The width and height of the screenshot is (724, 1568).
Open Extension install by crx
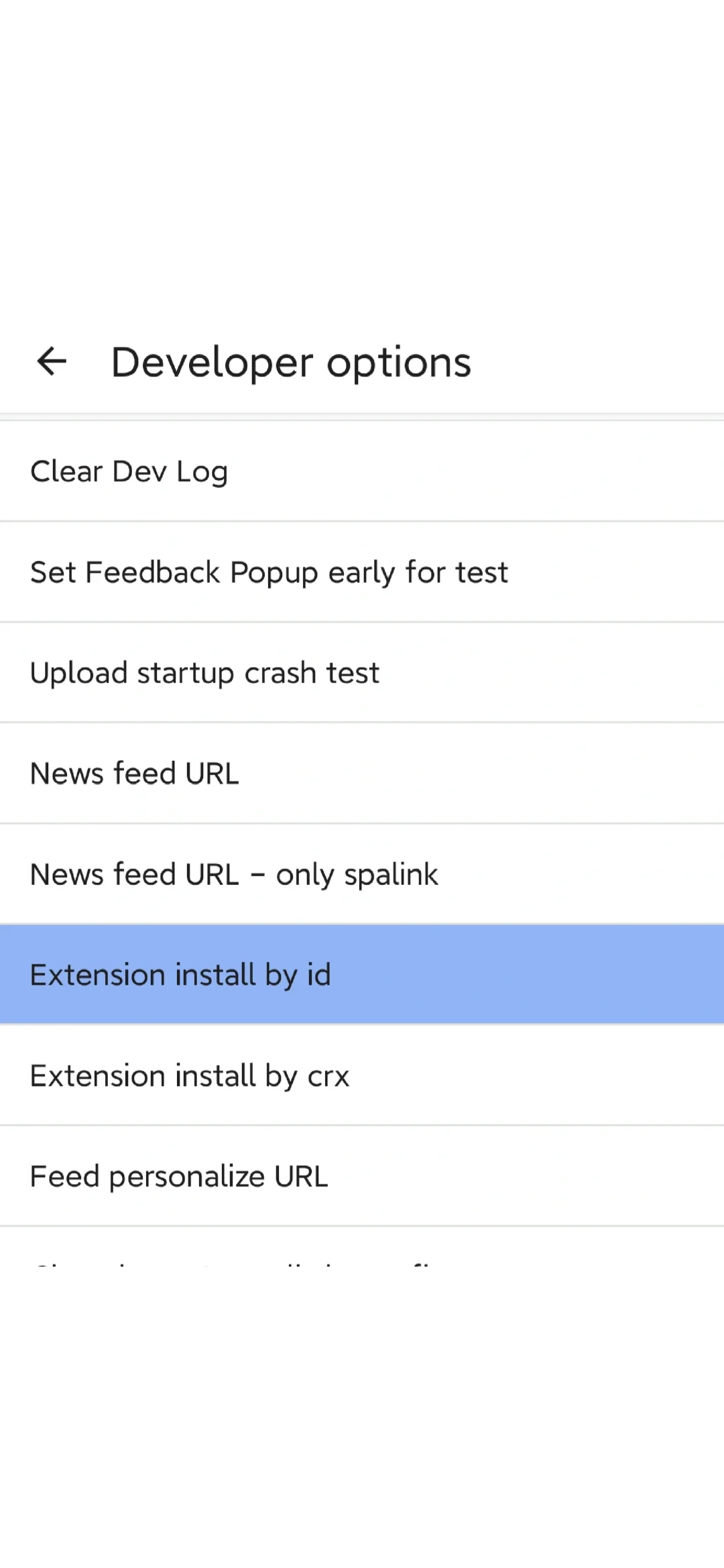click(362, 1075)
